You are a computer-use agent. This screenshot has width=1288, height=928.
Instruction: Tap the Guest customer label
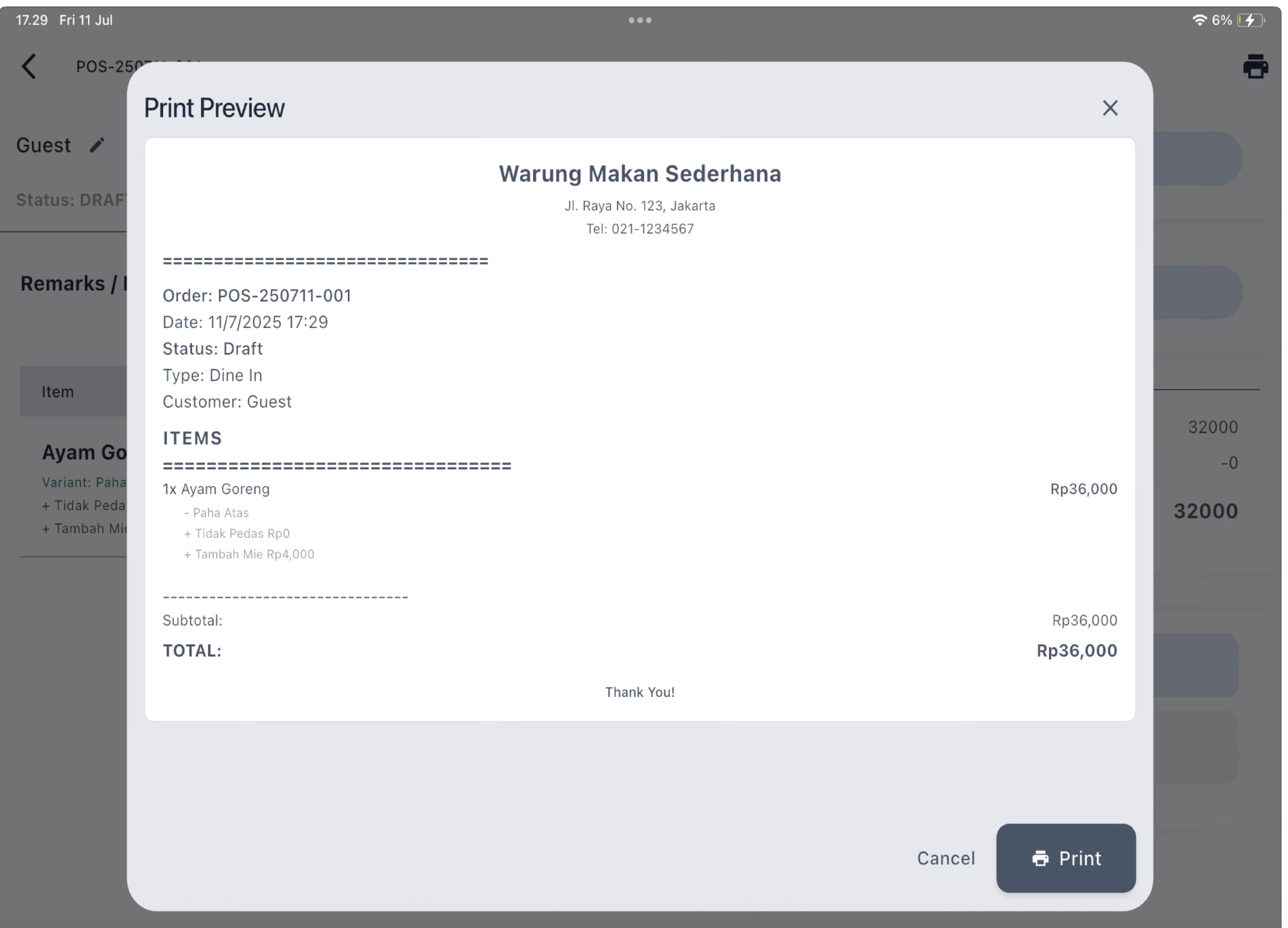point(44,146)
